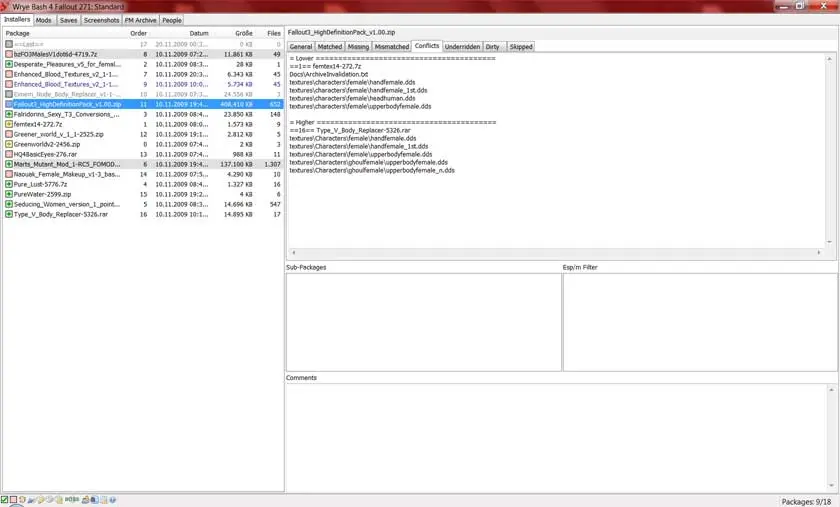
Task: View the Underridden tab
Action: point(462,47)
